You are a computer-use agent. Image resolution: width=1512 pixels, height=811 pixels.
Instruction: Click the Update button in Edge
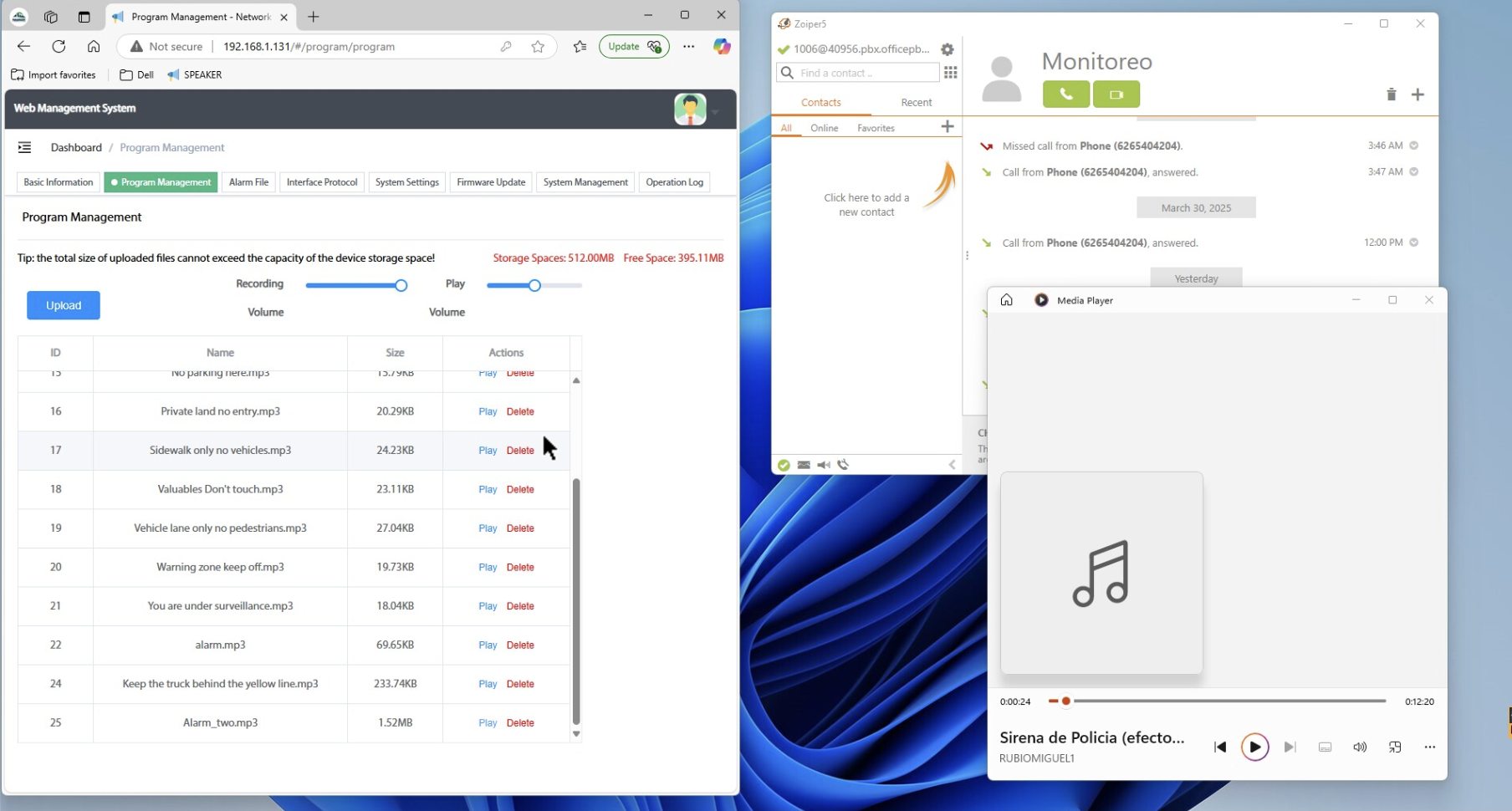click(x=634, y=47)
